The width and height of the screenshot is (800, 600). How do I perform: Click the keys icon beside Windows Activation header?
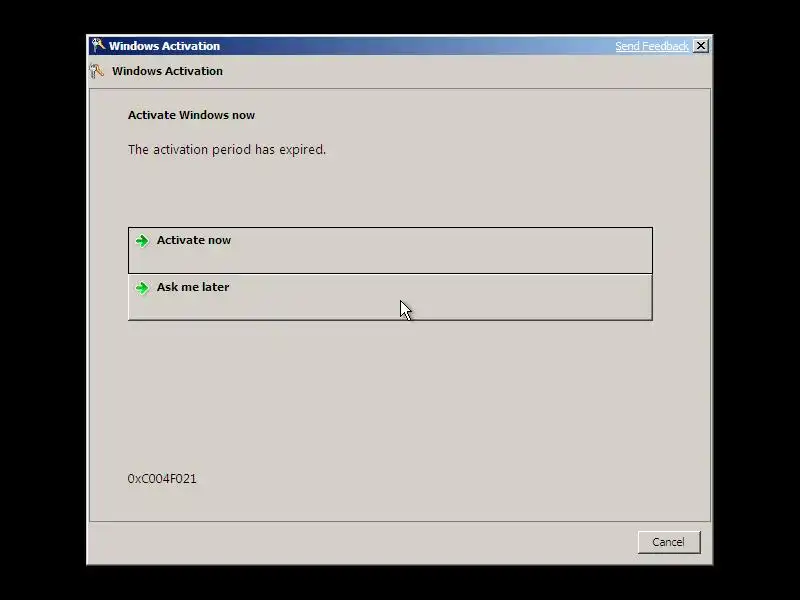tap(96, 71)
